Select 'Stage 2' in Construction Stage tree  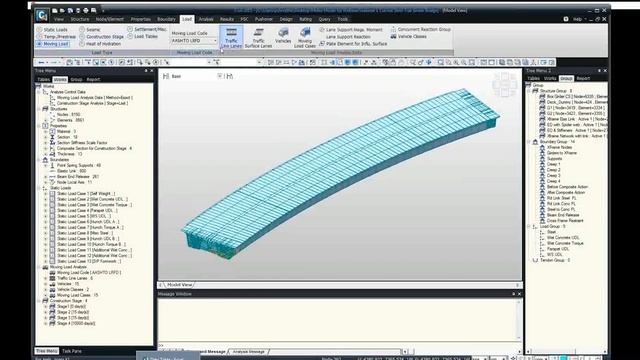click(73, 312)
